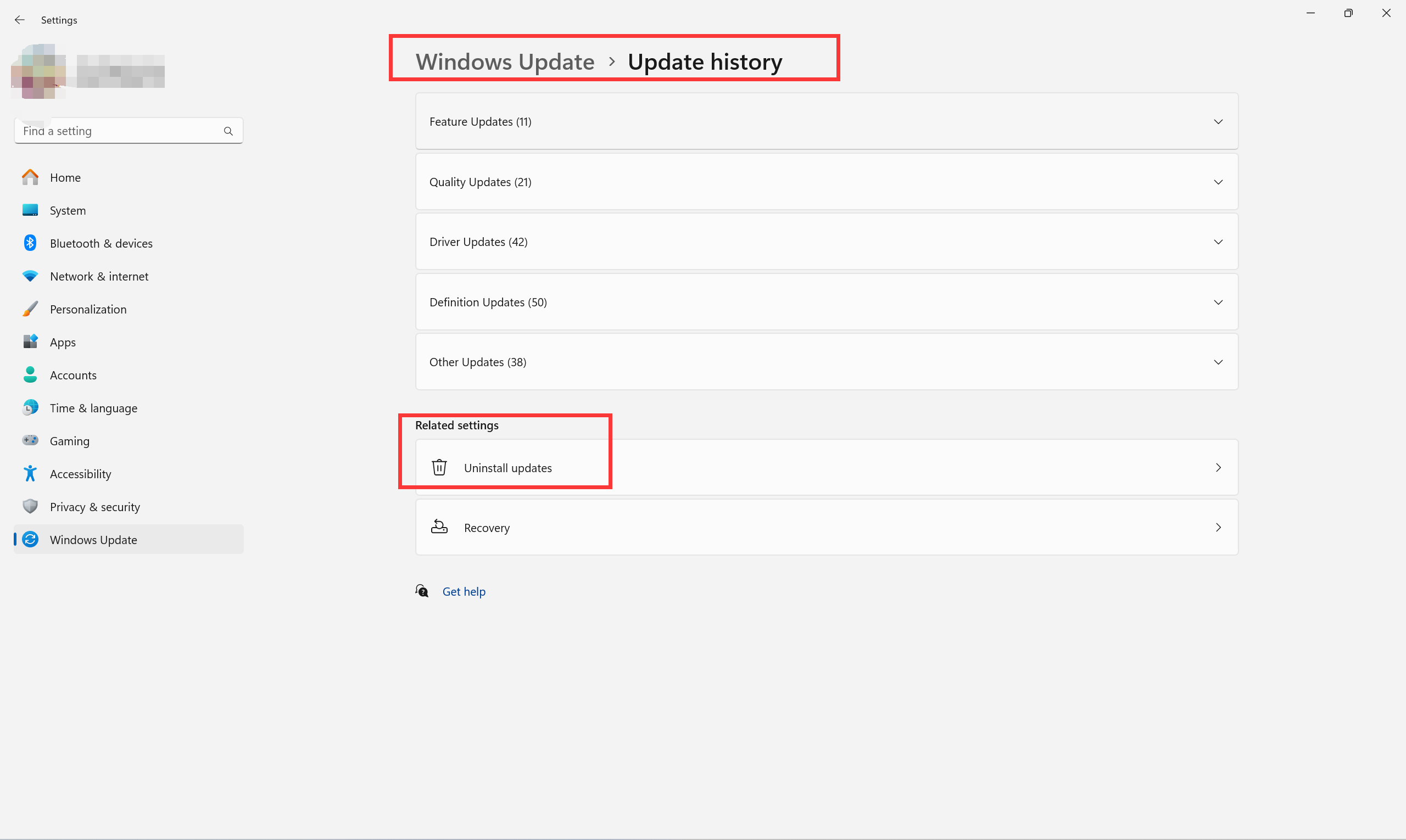The height and width of the screenshot is (840, 1406).
Task: Open Privacy & security settings
Action: (129, 507)
